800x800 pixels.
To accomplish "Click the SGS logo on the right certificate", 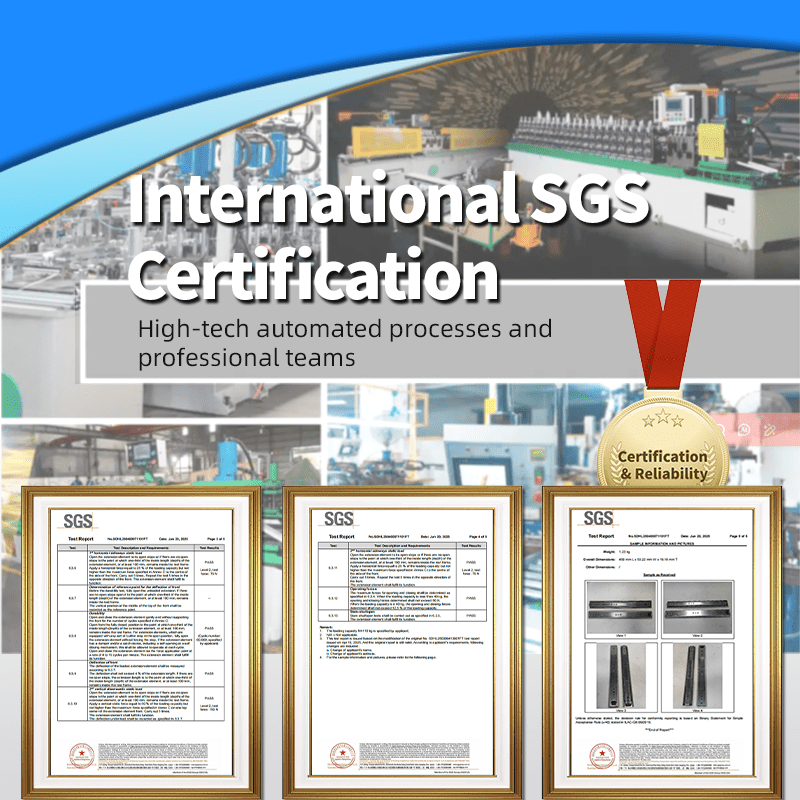I will point(598,518).
